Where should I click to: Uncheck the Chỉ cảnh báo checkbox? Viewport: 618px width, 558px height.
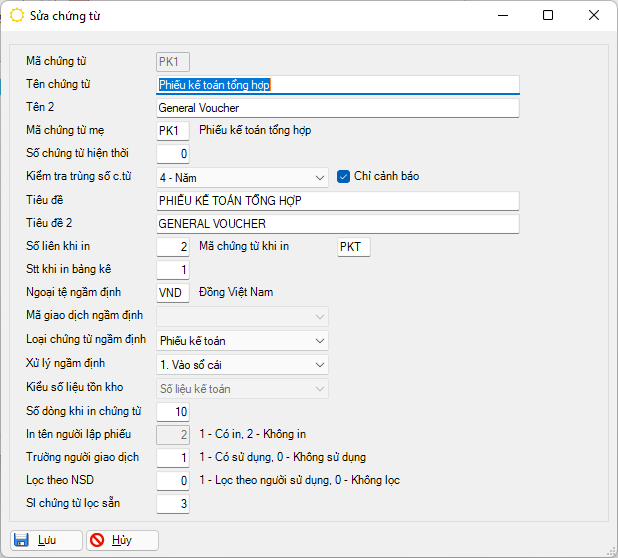[x=343, y=177]
